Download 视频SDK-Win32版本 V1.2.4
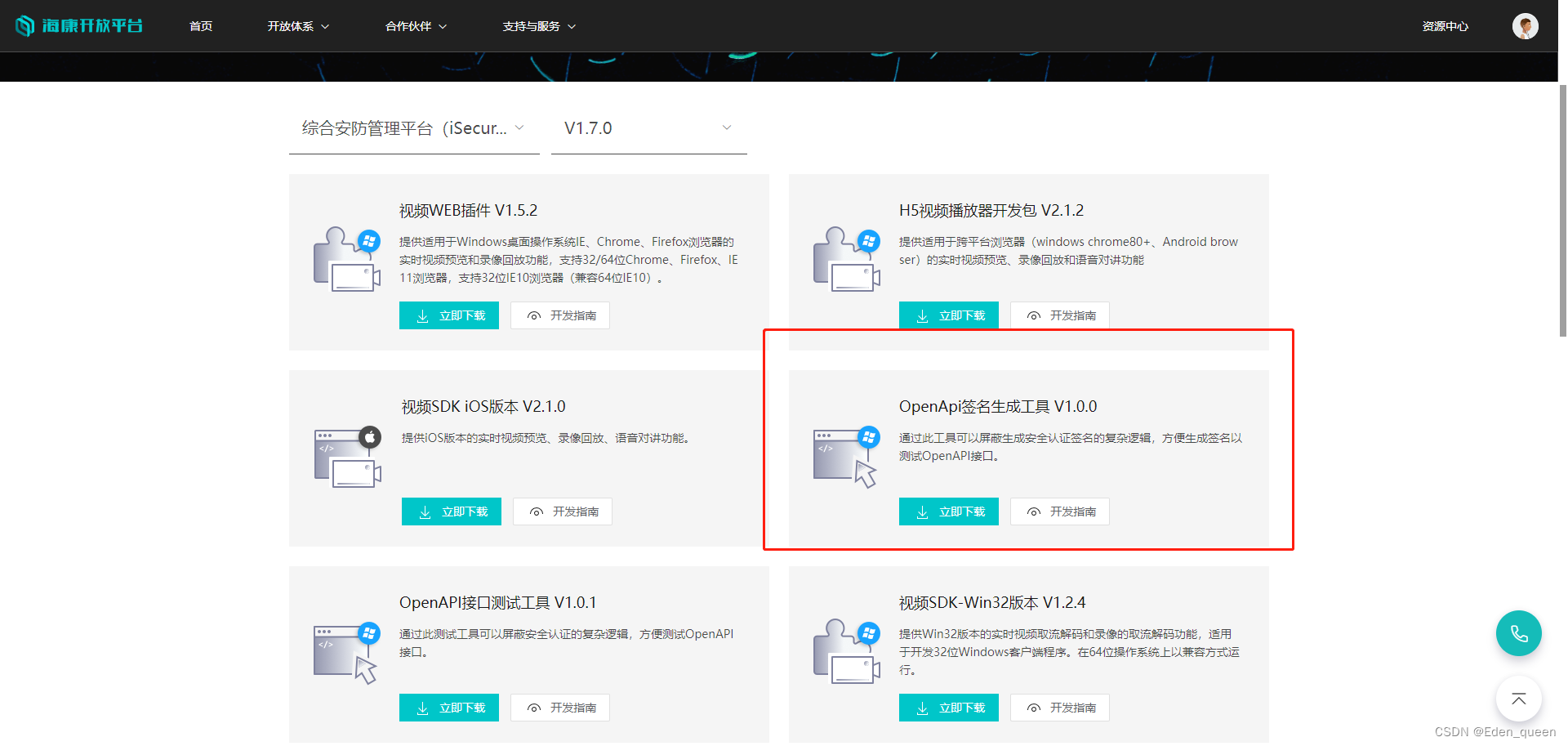1568x746 pixels. point(949,708)
